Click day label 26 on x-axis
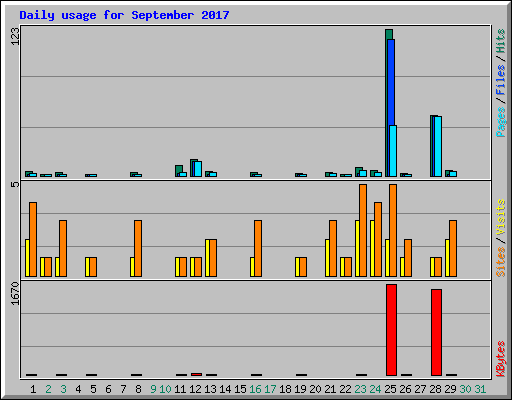This screenshot has height=400, width=512. 405,389
